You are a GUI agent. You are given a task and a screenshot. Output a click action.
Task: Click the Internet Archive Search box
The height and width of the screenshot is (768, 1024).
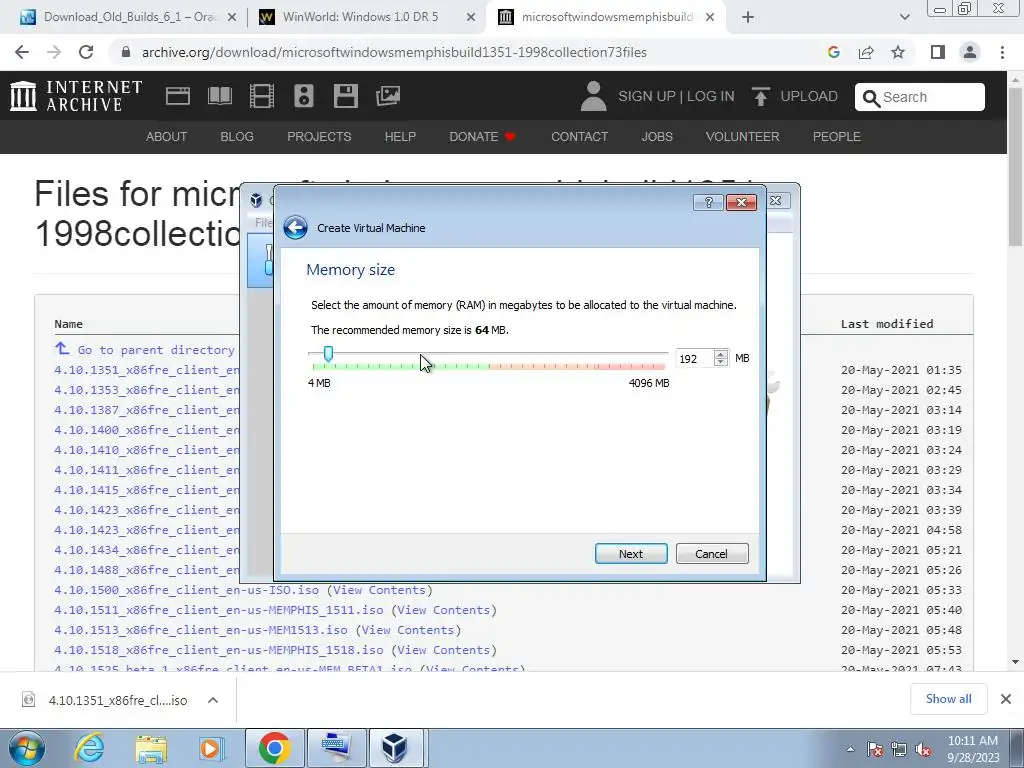[x=920, y=97]
